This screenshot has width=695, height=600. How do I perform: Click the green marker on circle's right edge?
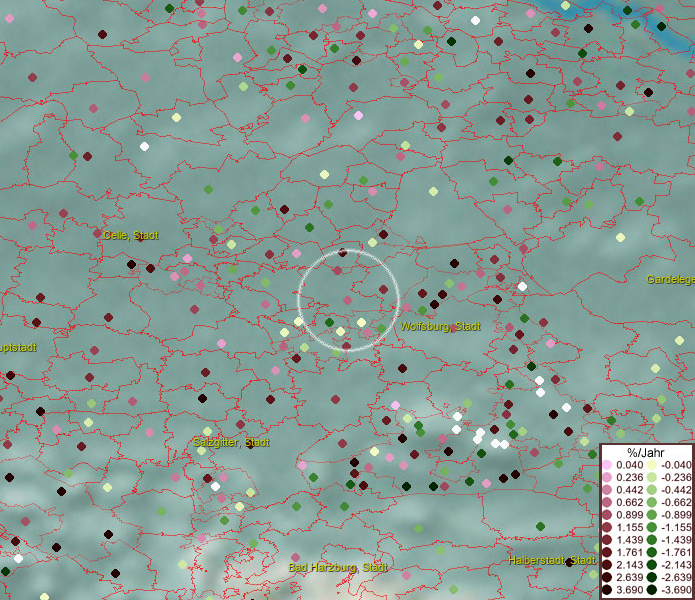pyautogui.click(x=382, y=328)
